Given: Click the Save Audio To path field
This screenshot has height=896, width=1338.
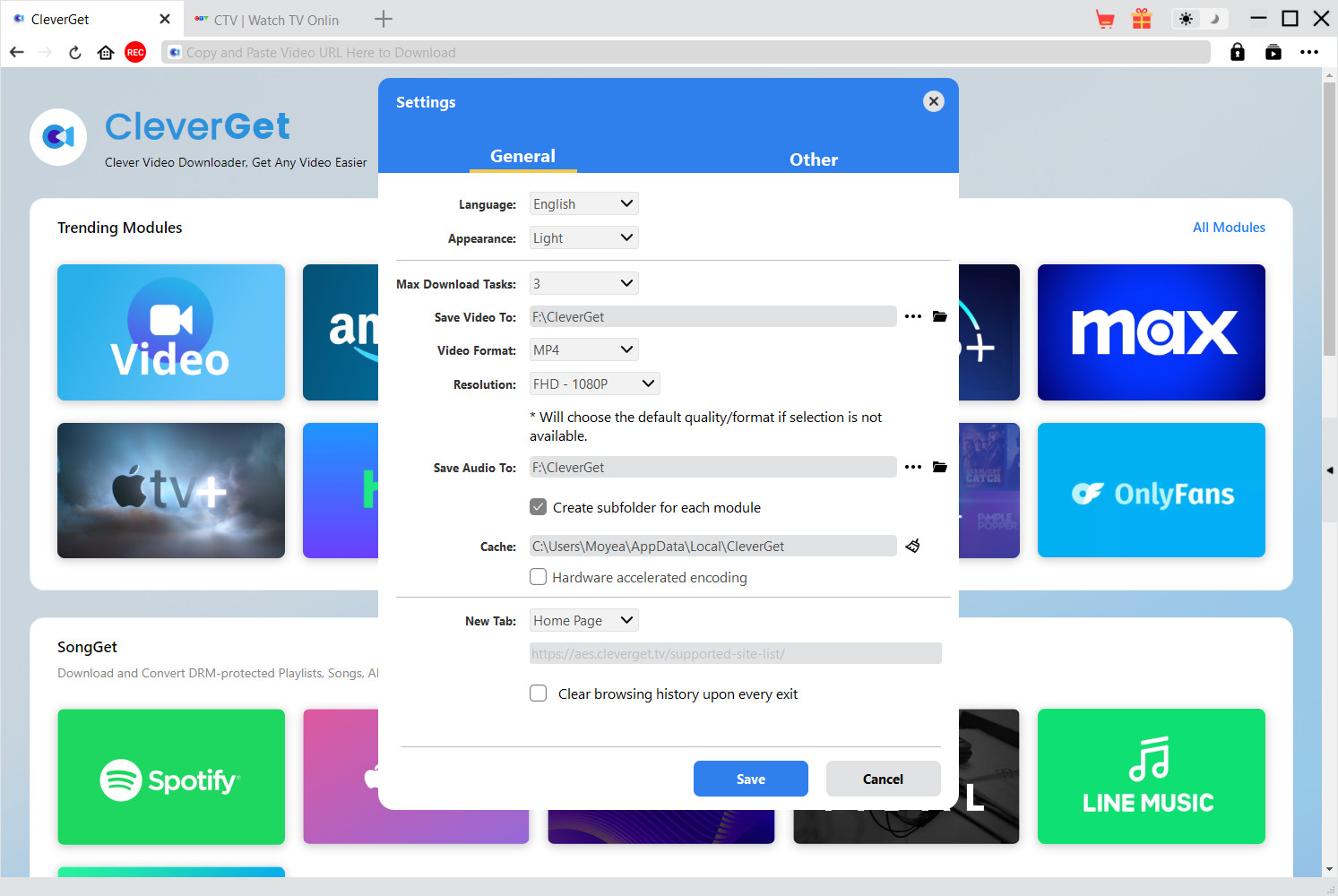Looking at the screenshot, I should [713, 467].
